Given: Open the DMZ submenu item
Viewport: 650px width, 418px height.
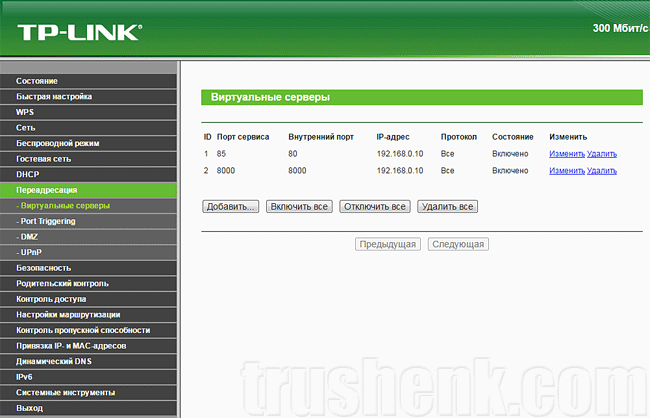Looking at the screenshot, I should pos(88,237).
